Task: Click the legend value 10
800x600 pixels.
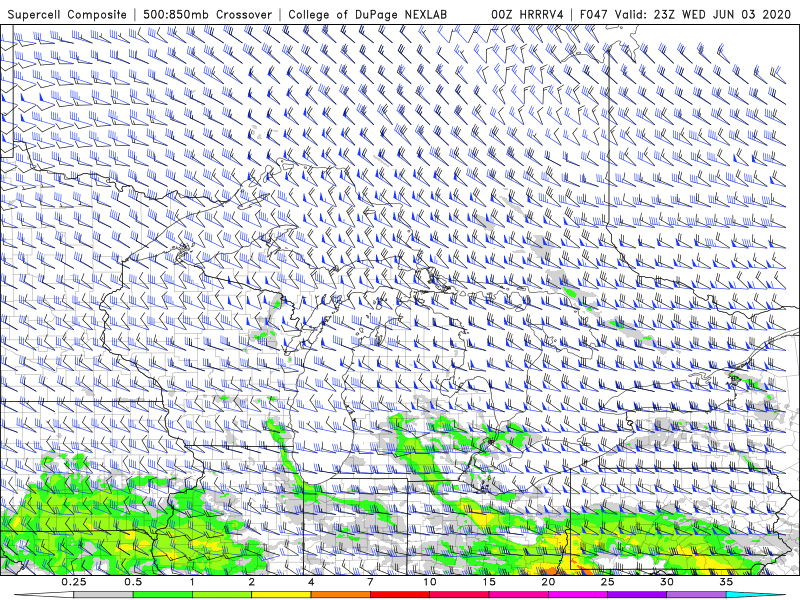Action: pos(430,582)
